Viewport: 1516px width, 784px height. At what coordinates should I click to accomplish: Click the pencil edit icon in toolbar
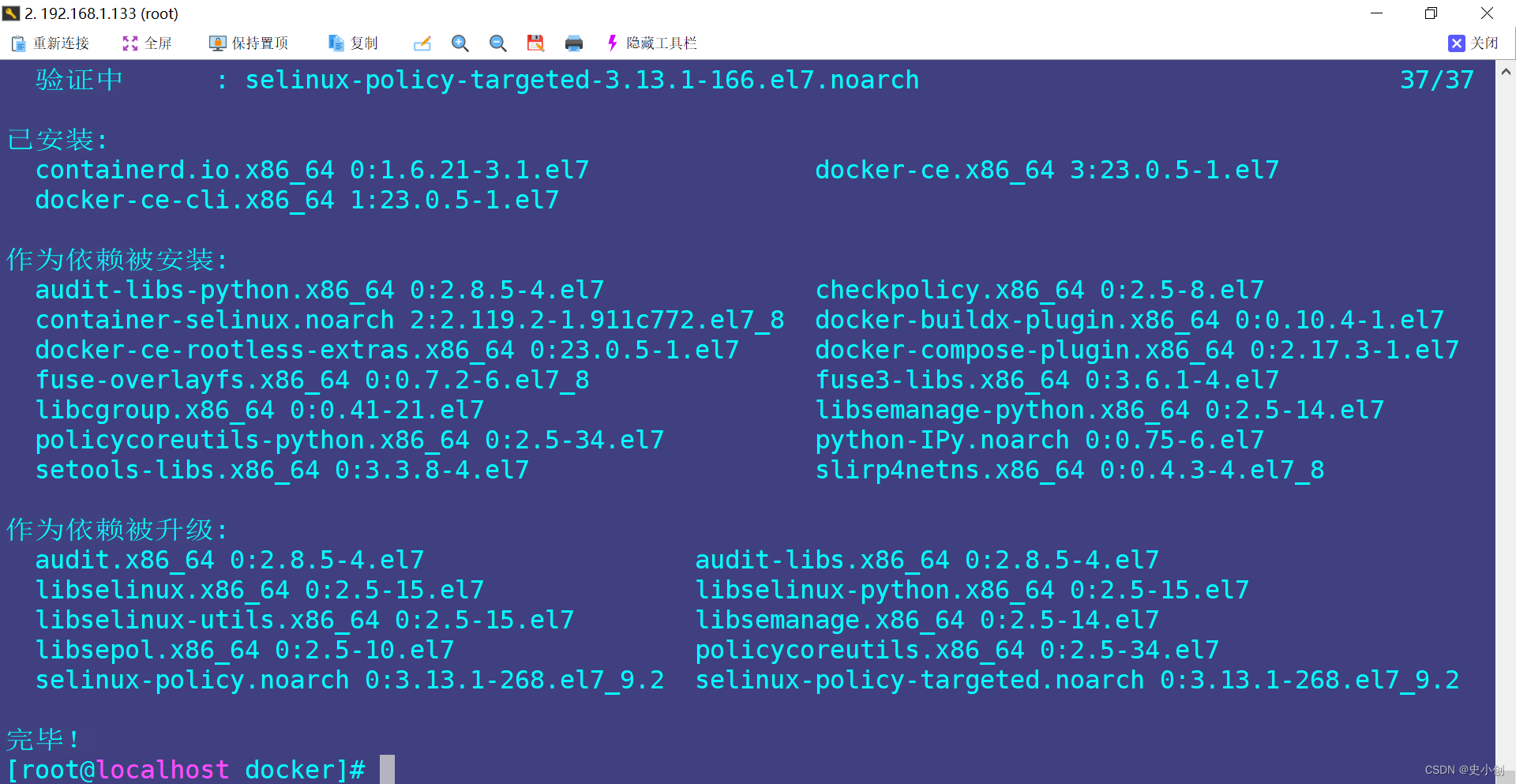(422, 43)
